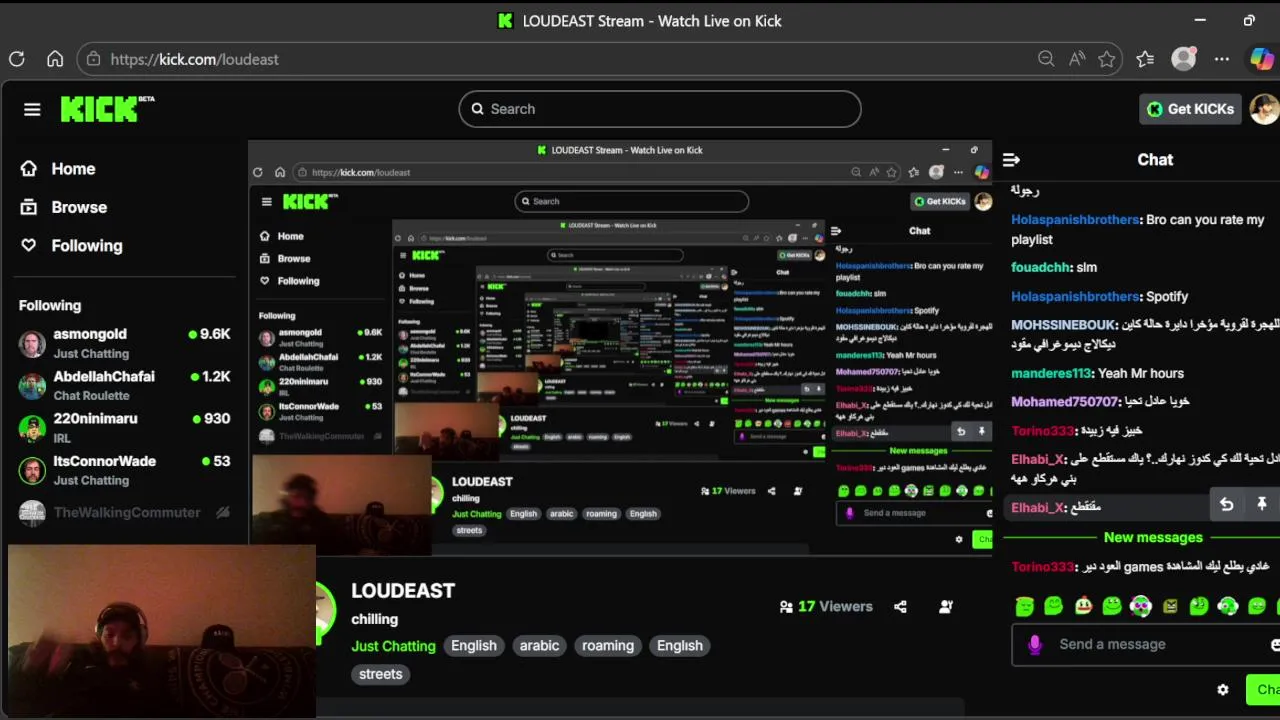Open browser Settings and more menu
Screen dimensions: 1280x720
point(1222,59)
